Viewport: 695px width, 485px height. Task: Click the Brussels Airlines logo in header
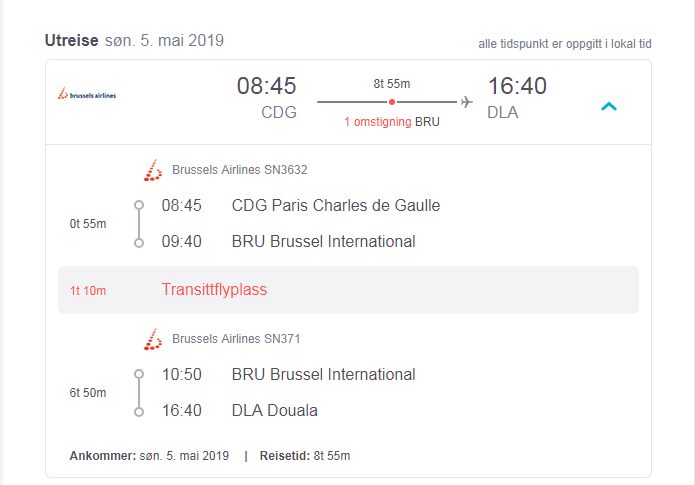pos(87,94)
